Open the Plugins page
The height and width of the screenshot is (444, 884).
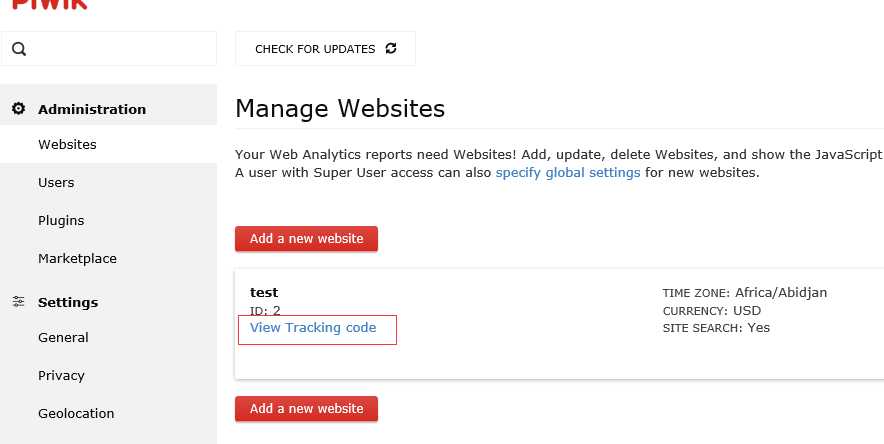coord(61,221)
